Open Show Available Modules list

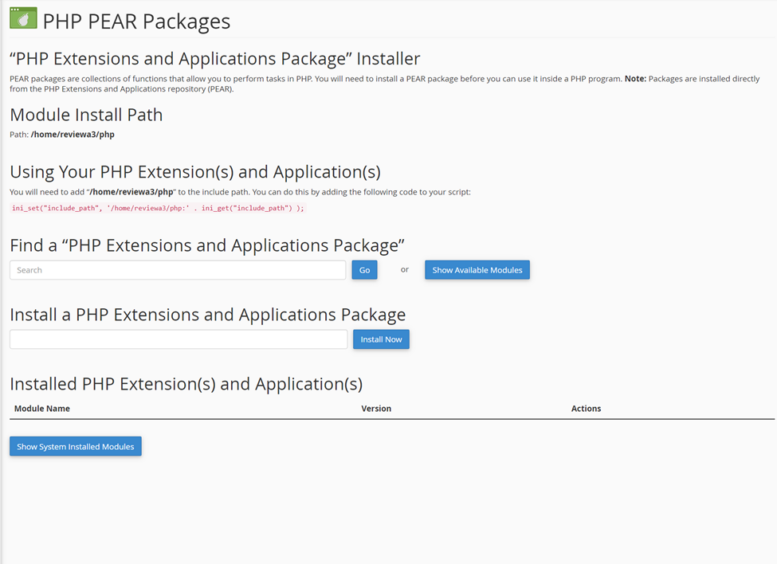tap(477, 270)
